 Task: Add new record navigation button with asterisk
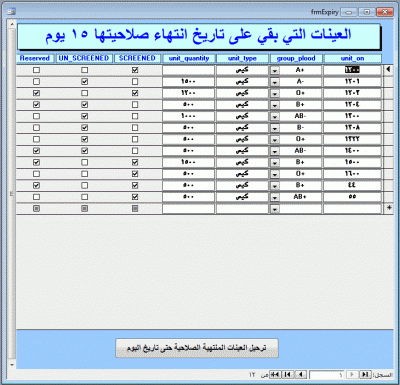[275, 375]
